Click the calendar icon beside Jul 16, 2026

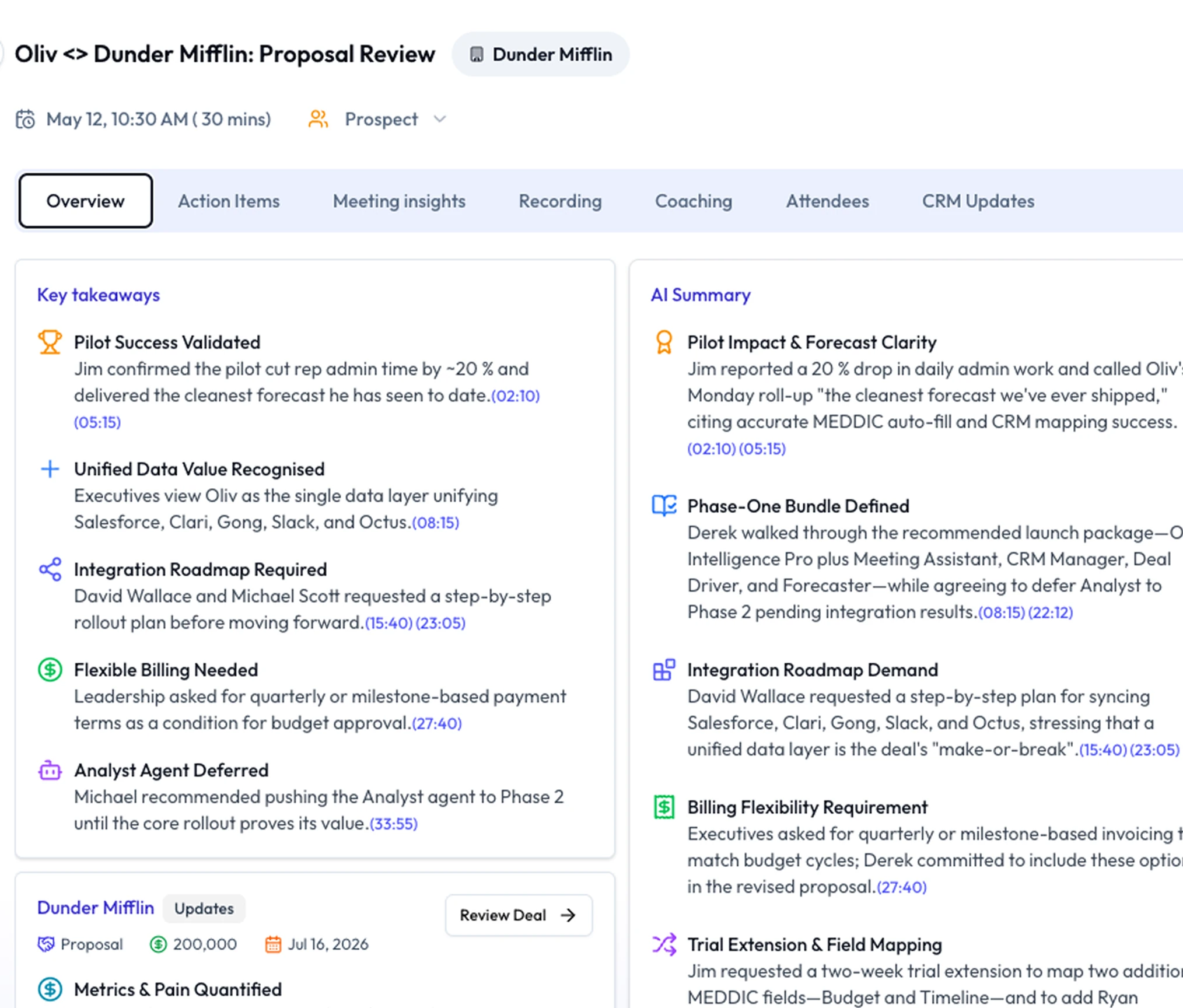[273, 944]
